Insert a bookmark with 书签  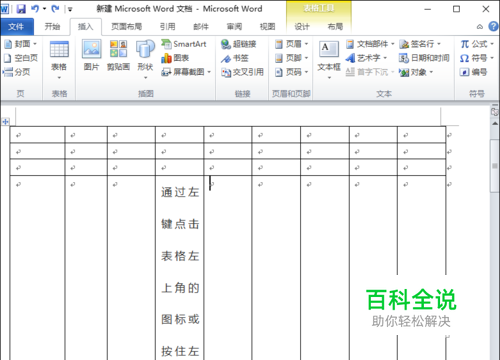tap(235, 58)
